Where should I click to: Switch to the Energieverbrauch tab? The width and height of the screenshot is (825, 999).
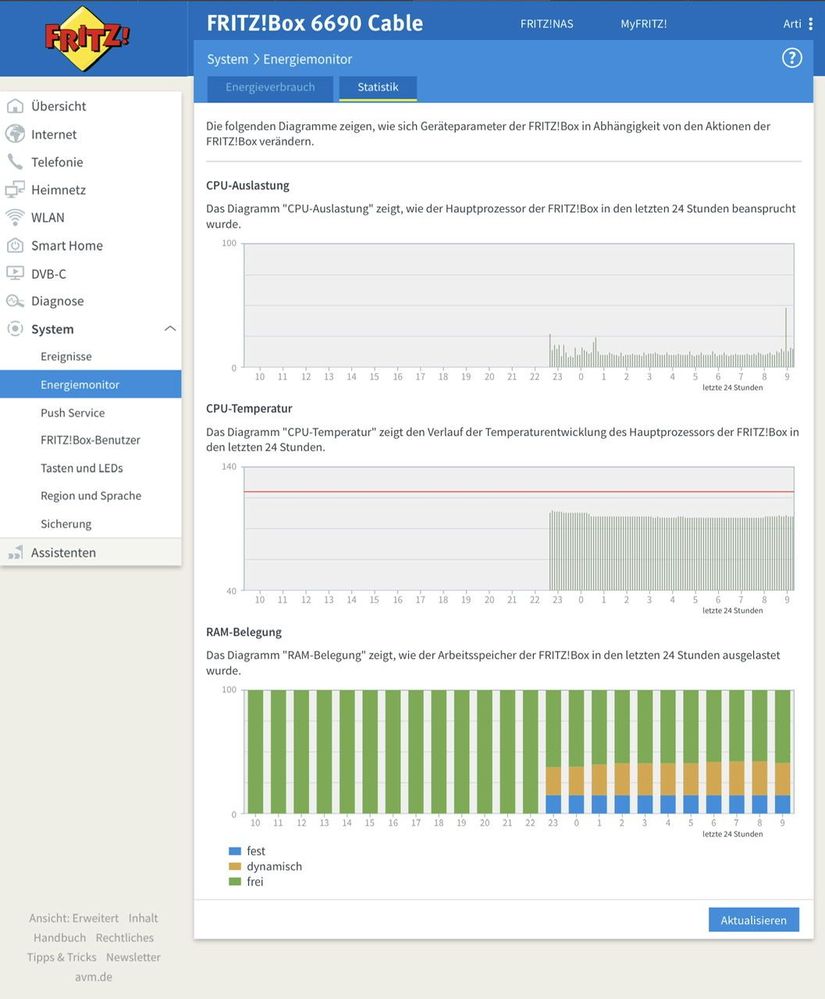coord(270,88)
